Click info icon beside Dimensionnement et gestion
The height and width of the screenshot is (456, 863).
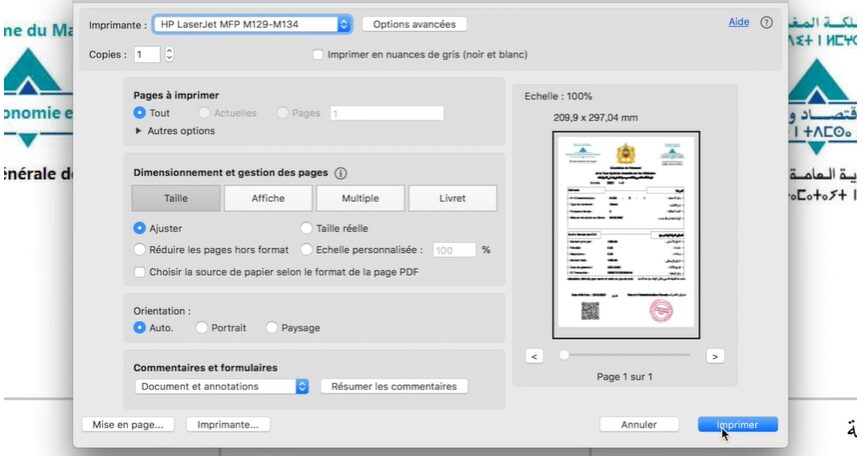click(x=341, y=173)
